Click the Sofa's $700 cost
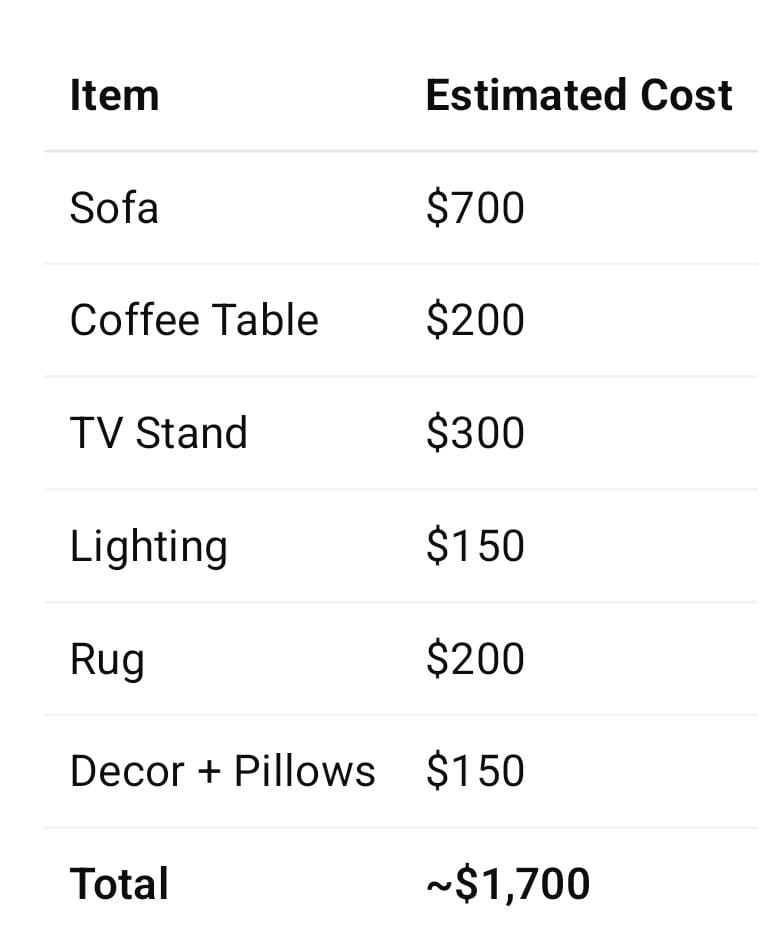The image size is (775, 934). (475, 208)
